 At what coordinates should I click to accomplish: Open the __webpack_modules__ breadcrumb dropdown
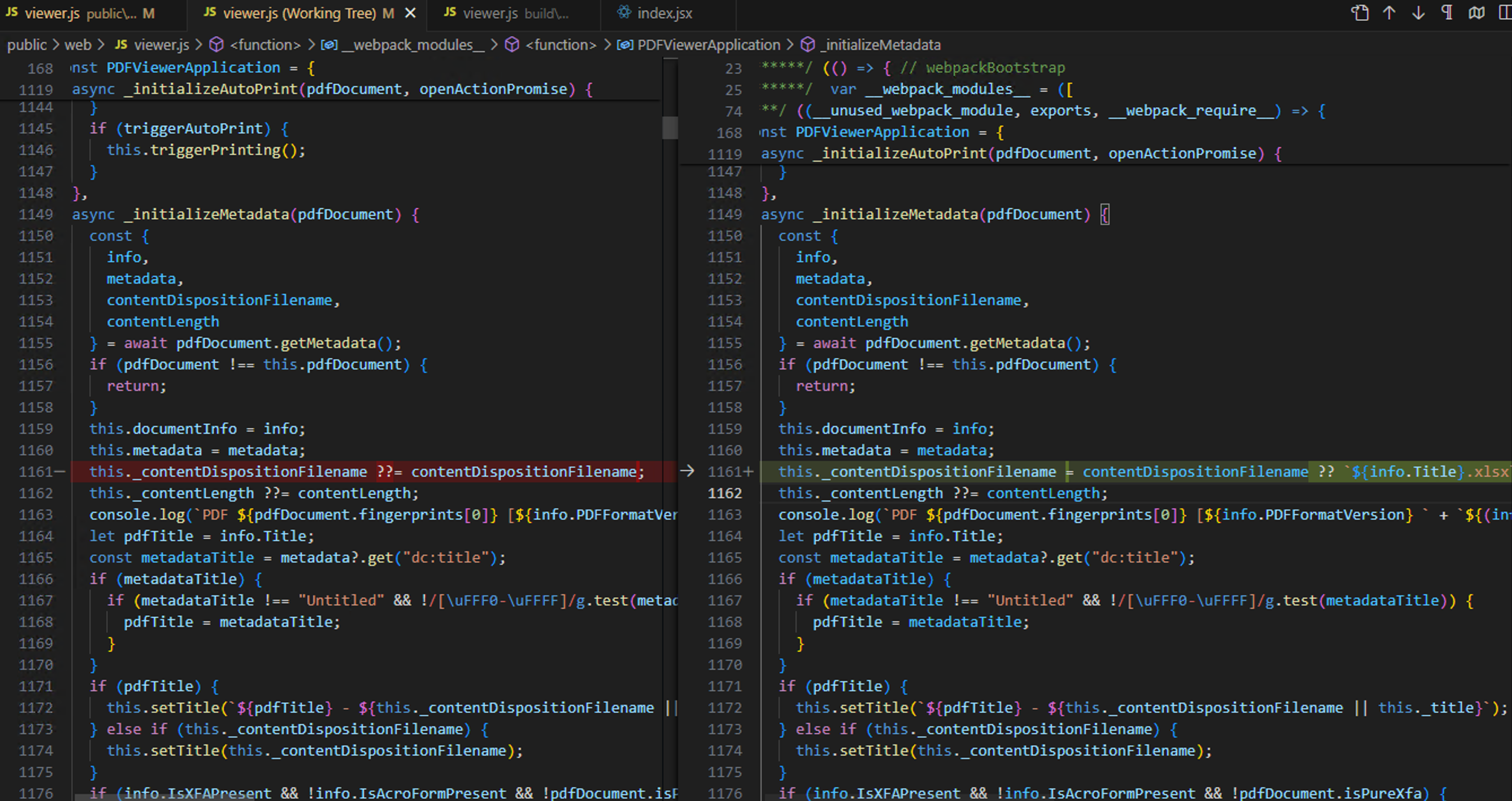click(x=412, y=45)
